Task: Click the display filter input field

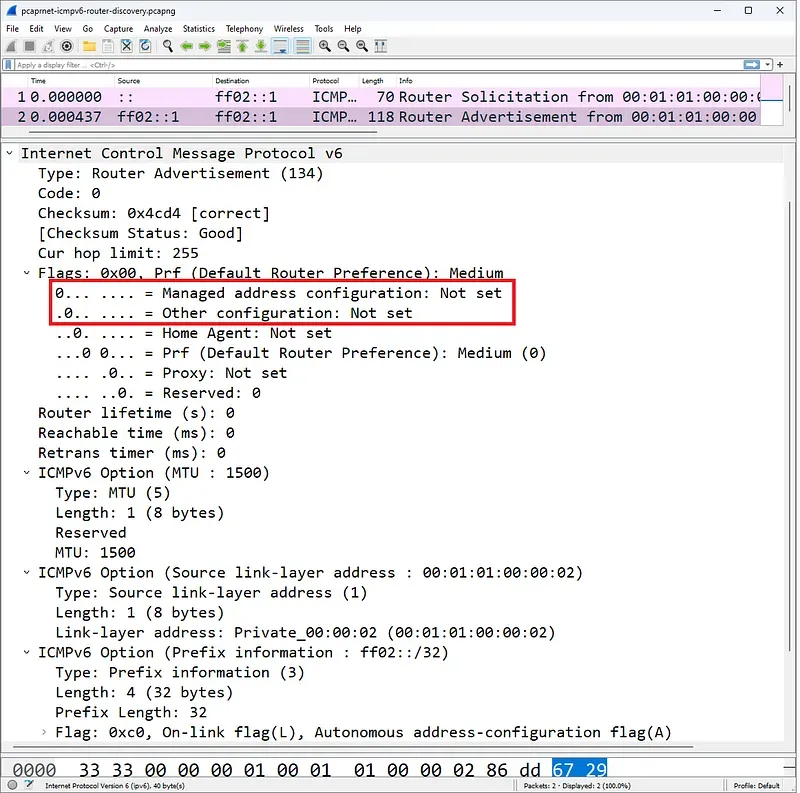Action: pos(378,65)
